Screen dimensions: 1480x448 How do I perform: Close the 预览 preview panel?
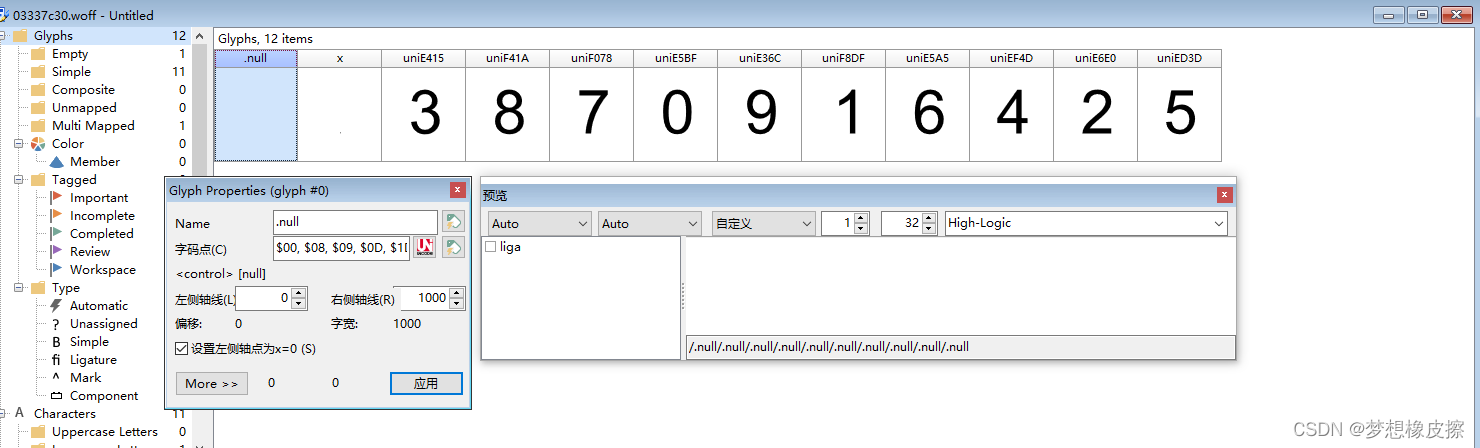click(1224, 195)
